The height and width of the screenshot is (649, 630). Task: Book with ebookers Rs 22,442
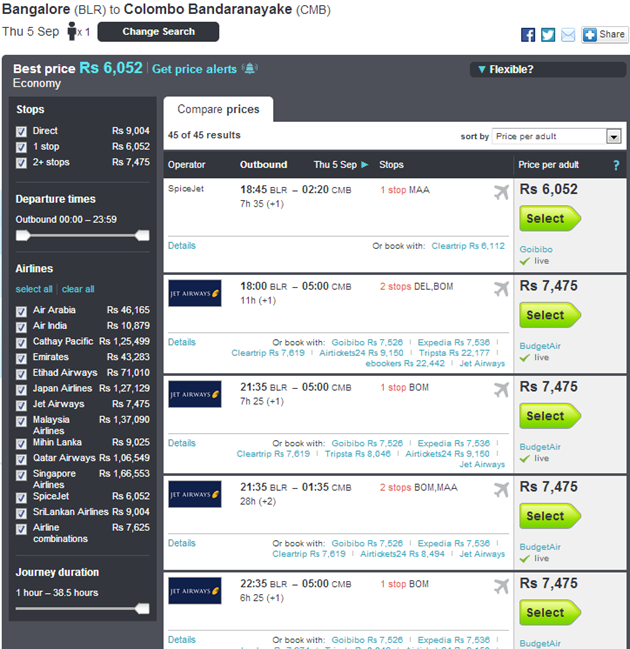point(405,363)
